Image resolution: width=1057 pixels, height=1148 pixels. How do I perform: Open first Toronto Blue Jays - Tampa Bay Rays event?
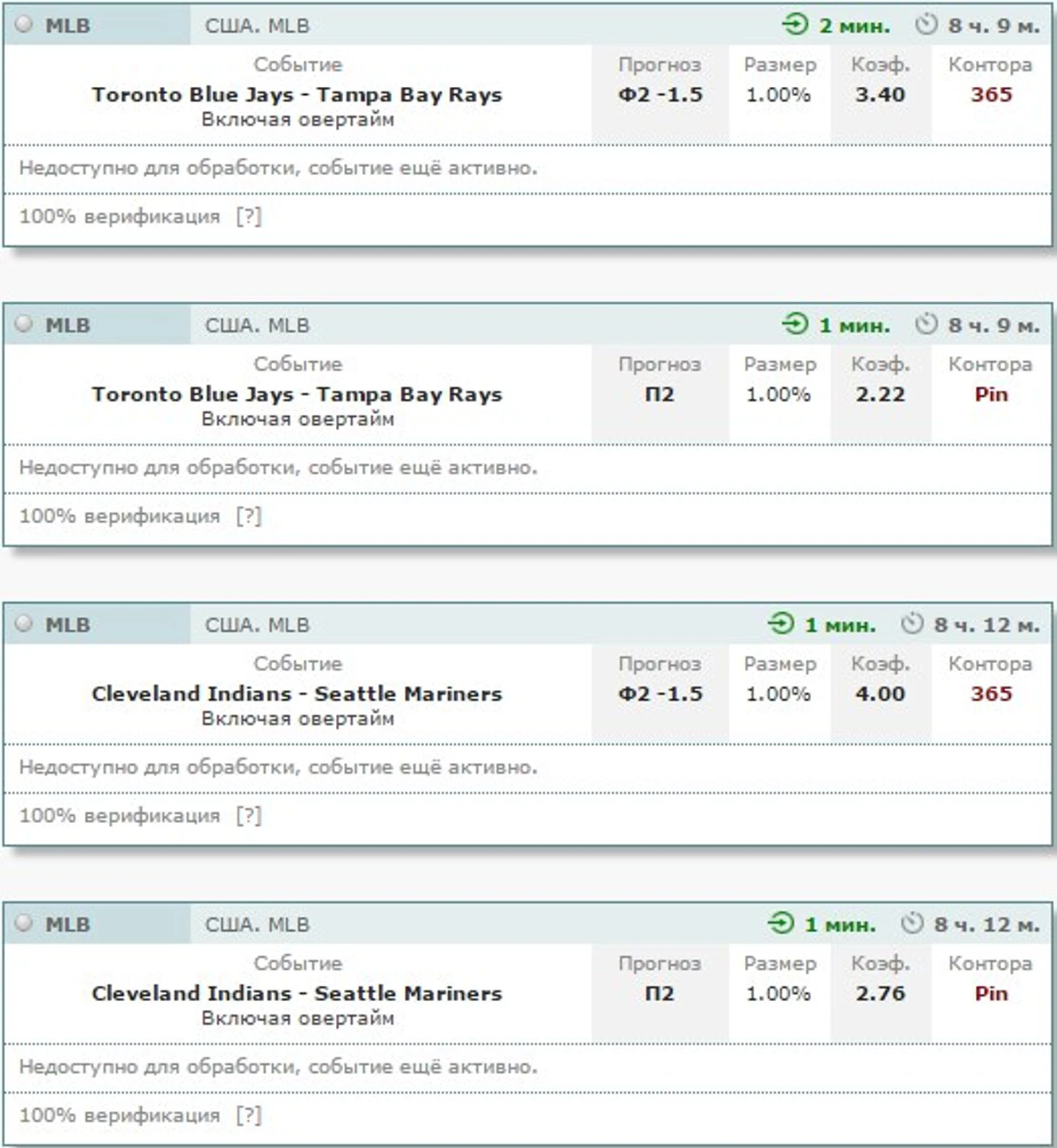[297, 95]
